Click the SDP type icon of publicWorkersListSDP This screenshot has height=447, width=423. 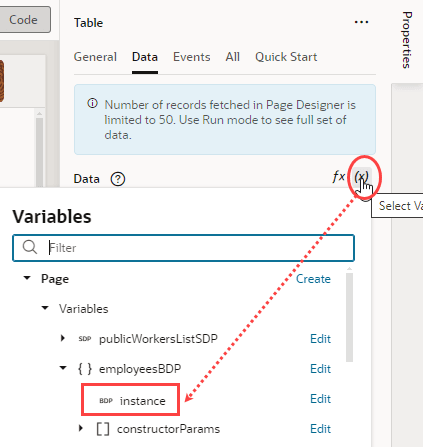(85, 339)
